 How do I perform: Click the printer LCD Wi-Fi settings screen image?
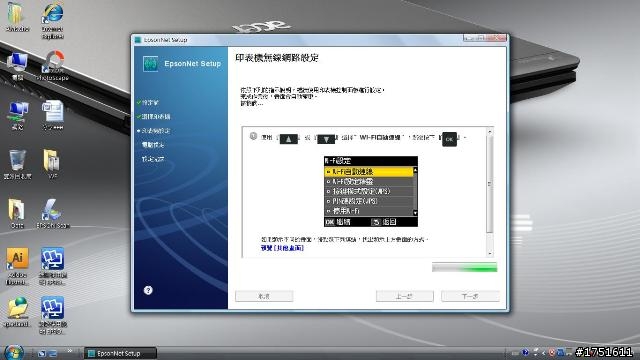371,191
